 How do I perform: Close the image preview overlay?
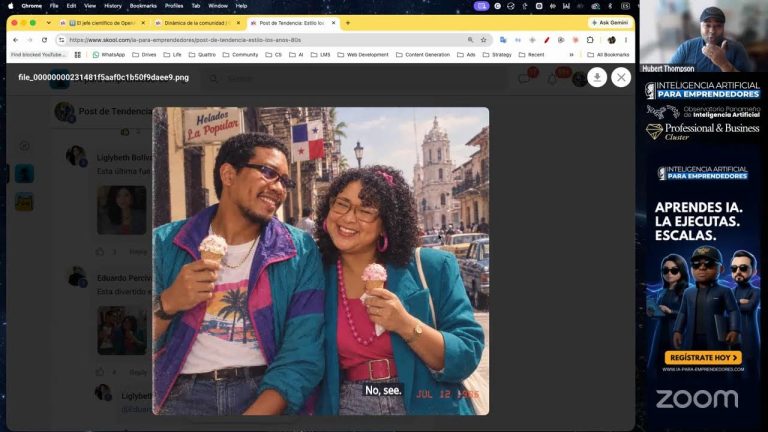click(x=621, y=77)
